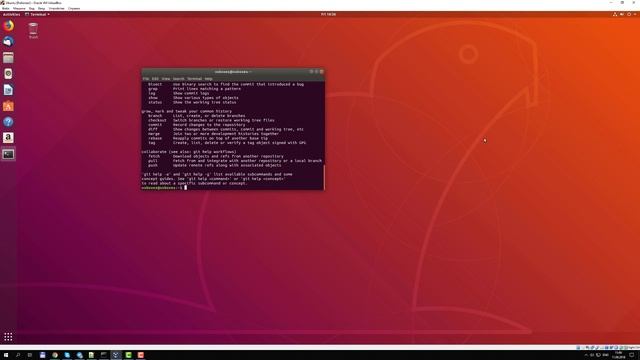Open the Chrome icon in Windows taskbar
Screen dimensions: 640x360
55,355
